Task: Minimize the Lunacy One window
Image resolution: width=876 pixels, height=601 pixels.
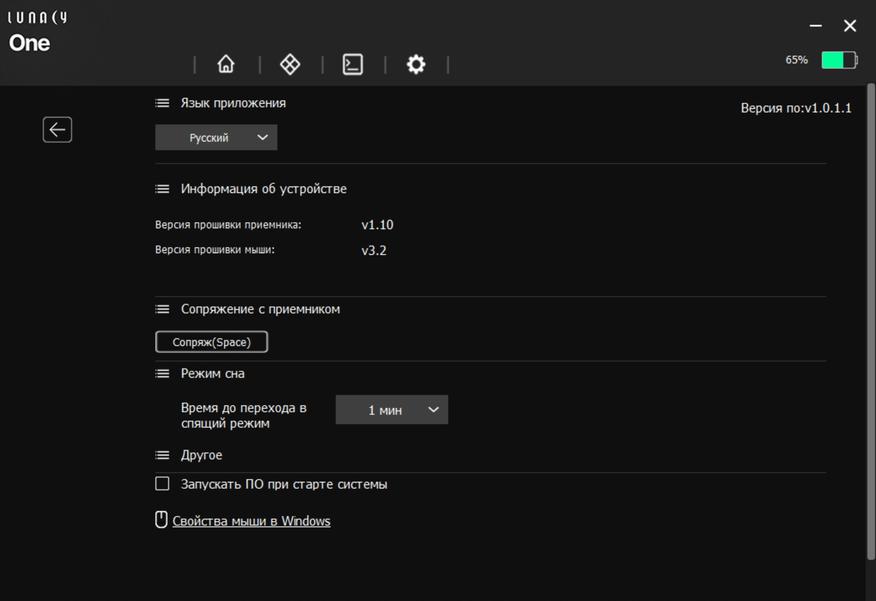Action: 816,26
